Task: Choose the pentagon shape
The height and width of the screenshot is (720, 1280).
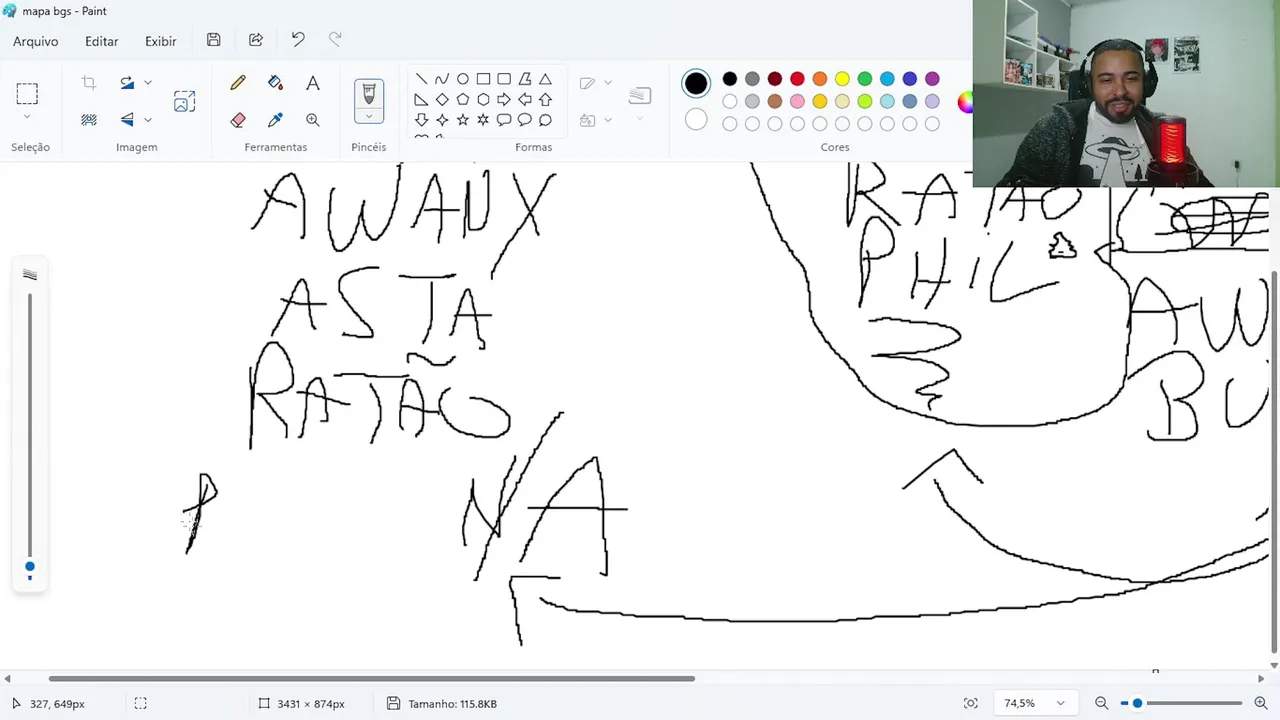Action: pyautogui.click(x=463, y=99)
